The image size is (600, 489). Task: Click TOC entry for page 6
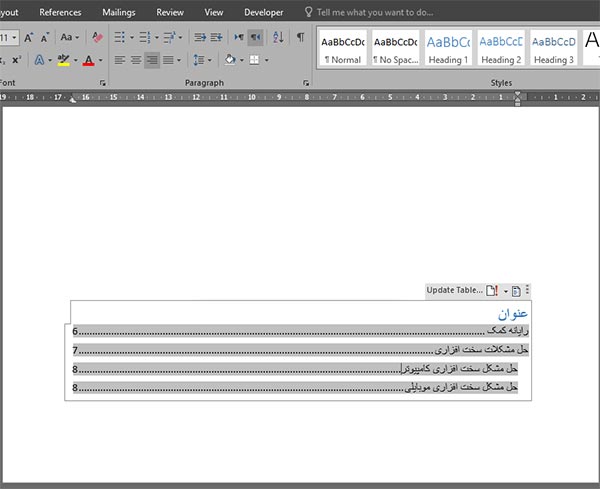tap(301, 331)
